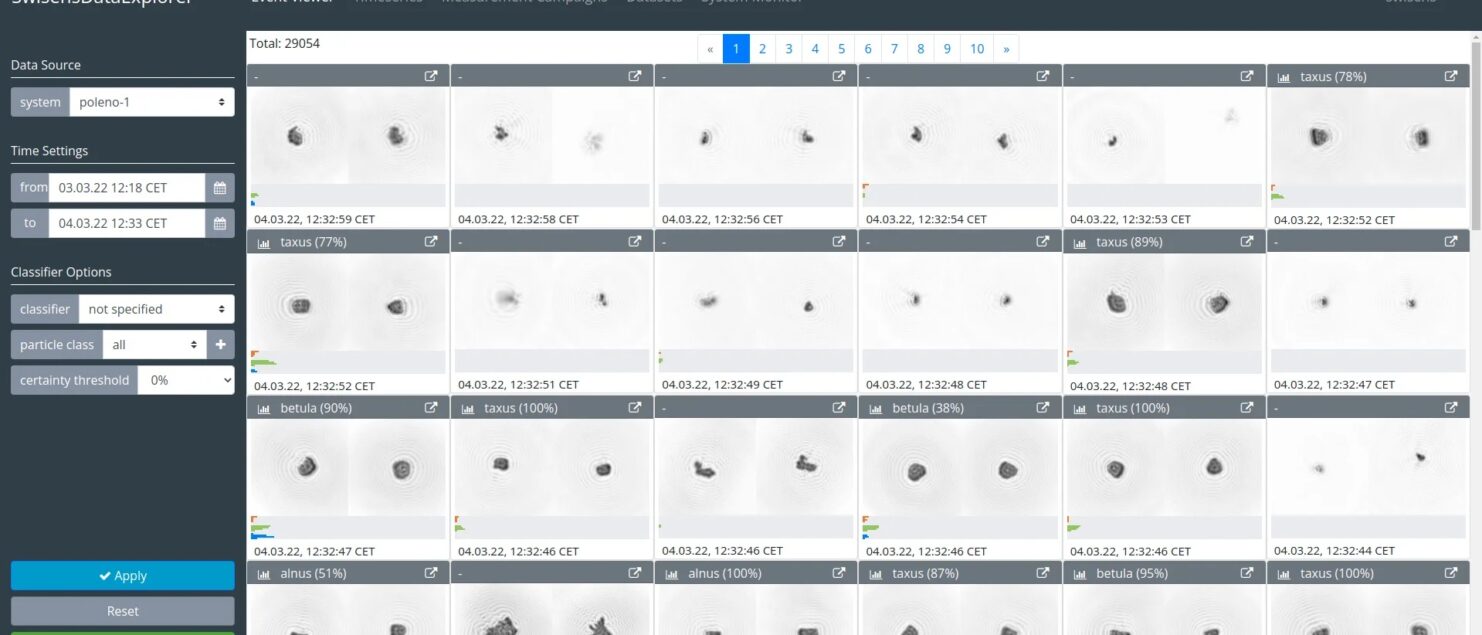Screen dimensions: 1482x635
Task: Go to page 3
Action: 789,49
